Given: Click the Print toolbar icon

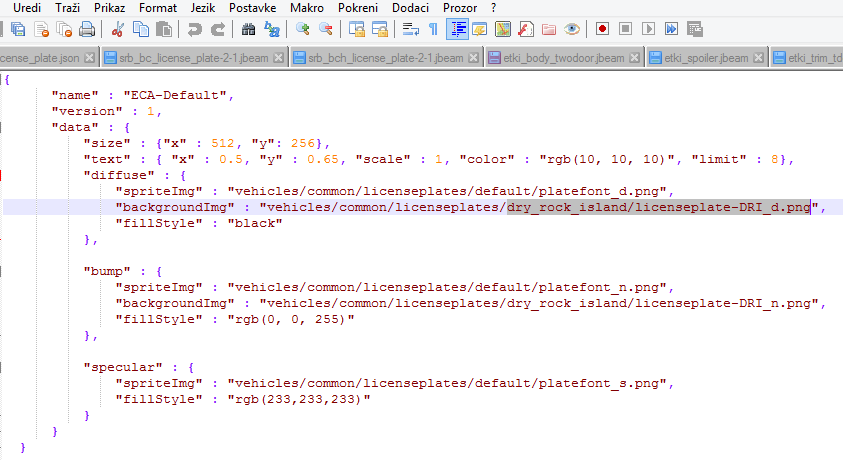Looking at the screenshot, I should [87, 29].
